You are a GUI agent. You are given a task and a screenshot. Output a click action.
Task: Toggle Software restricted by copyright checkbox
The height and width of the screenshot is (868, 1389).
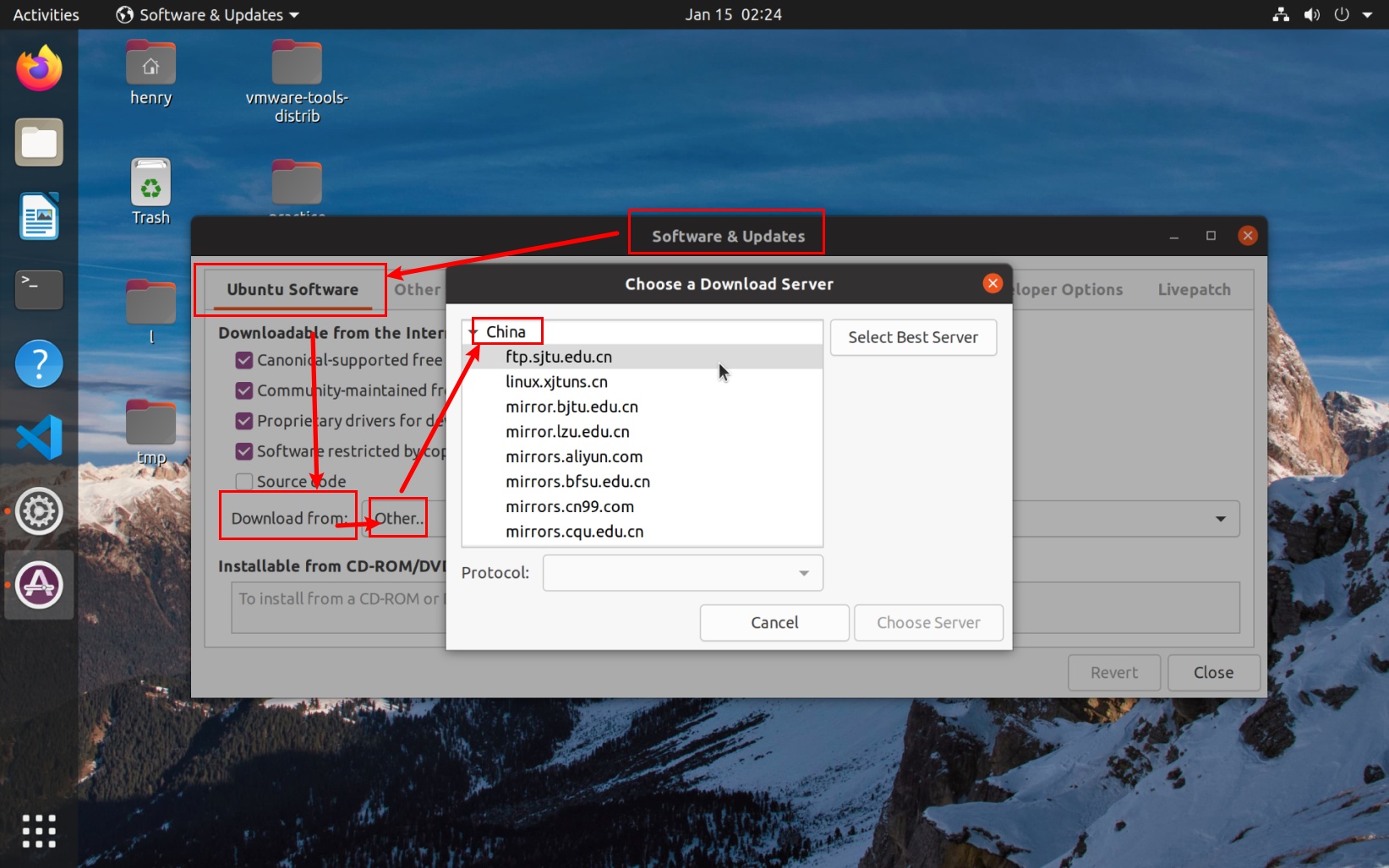point(244,451)
